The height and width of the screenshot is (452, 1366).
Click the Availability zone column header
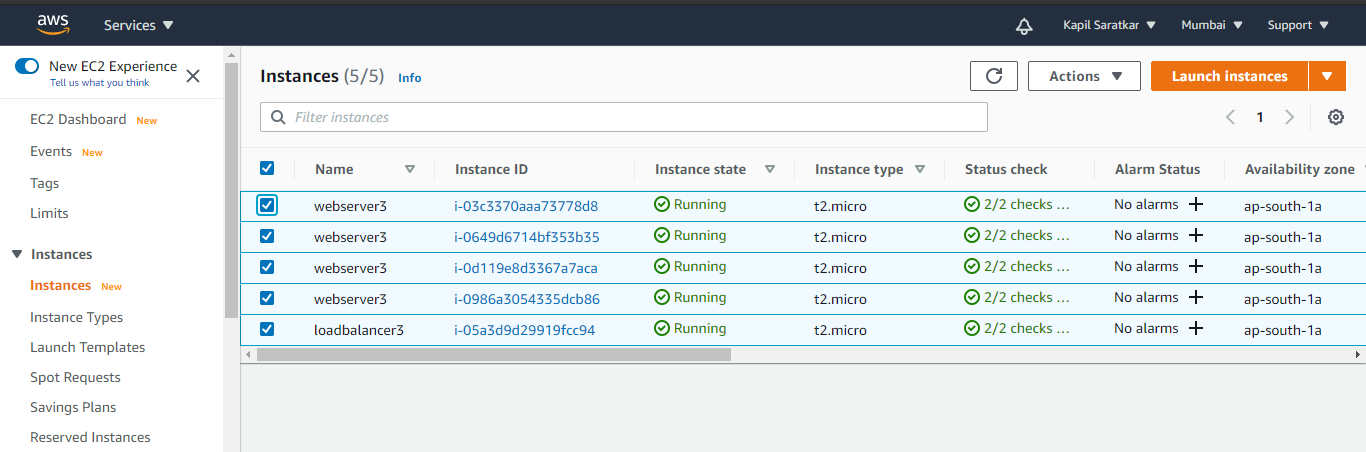[1300, 169]
